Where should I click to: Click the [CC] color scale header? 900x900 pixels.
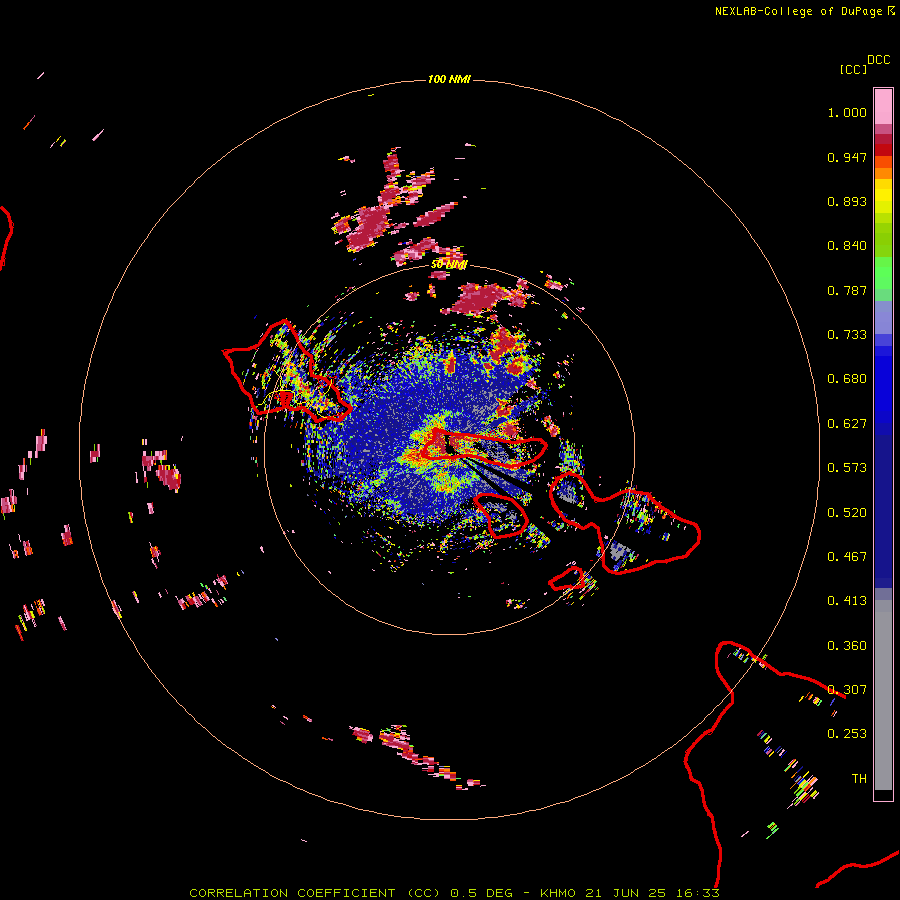click(853, 69)
